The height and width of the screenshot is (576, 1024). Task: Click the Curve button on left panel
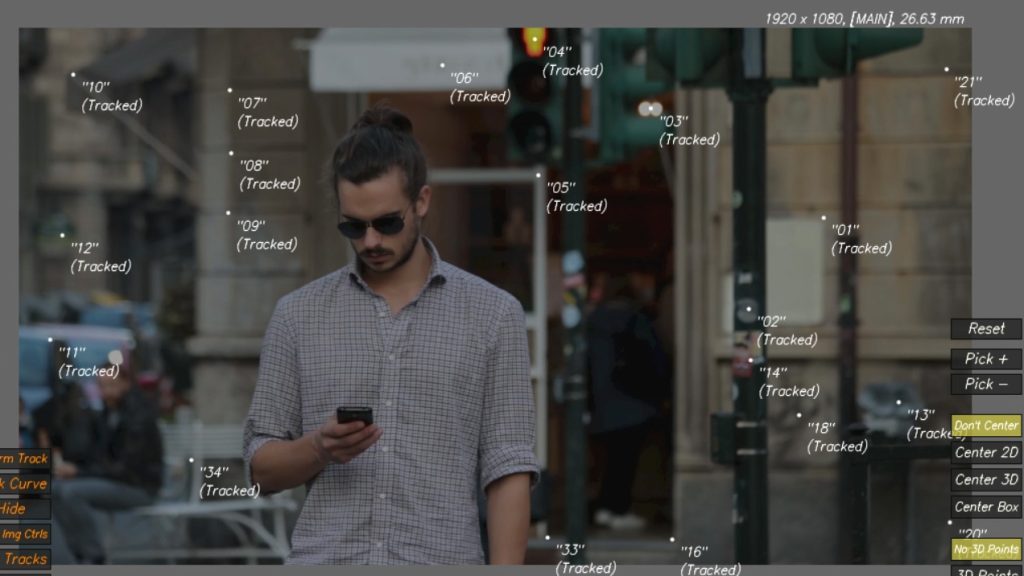[x=25, y=484]
